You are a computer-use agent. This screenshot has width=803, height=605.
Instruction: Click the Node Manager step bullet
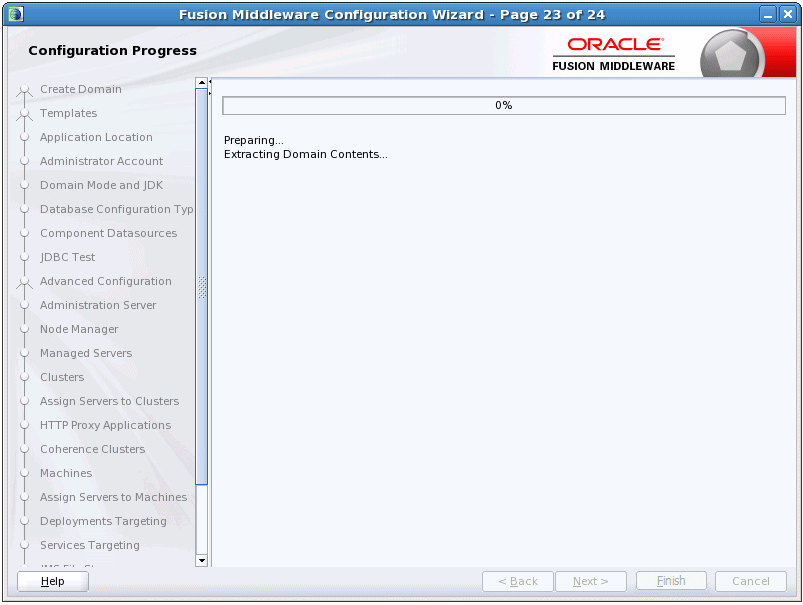(24, 329)
